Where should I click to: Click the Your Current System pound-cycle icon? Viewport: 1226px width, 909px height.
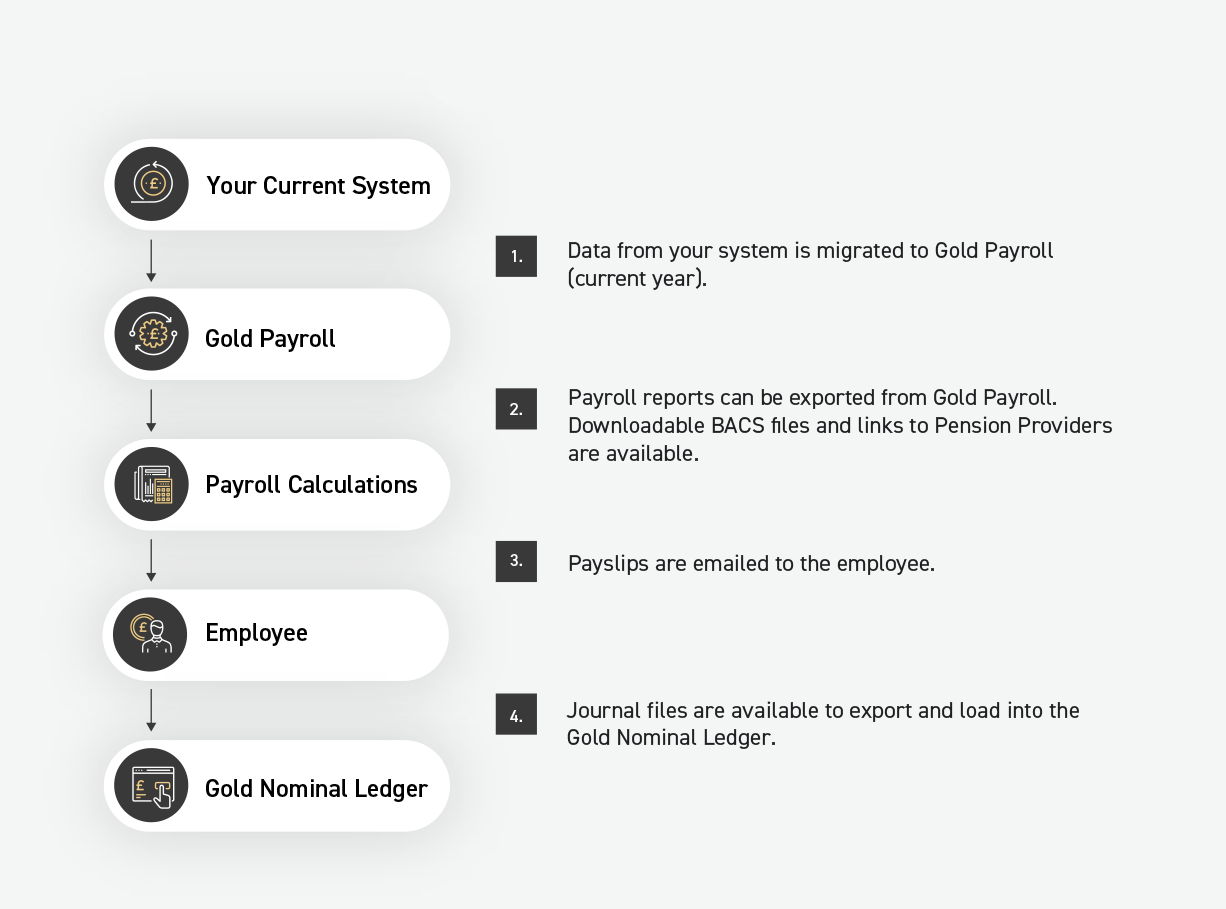pyautogui.click(x=152, y=184)
